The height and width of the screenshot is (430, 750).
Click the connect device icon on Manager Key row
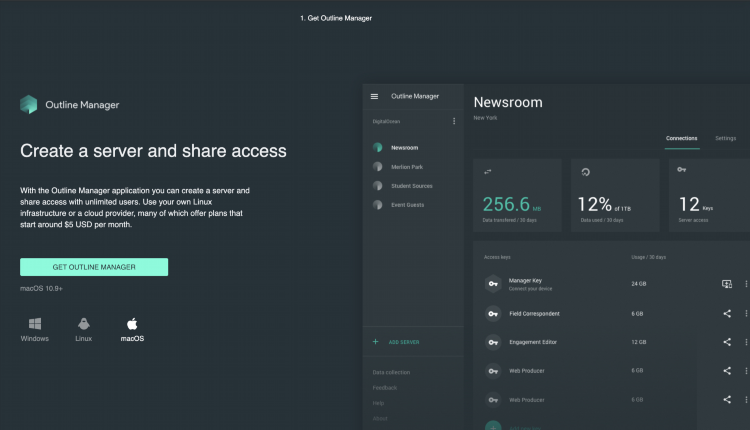[727, 284]
